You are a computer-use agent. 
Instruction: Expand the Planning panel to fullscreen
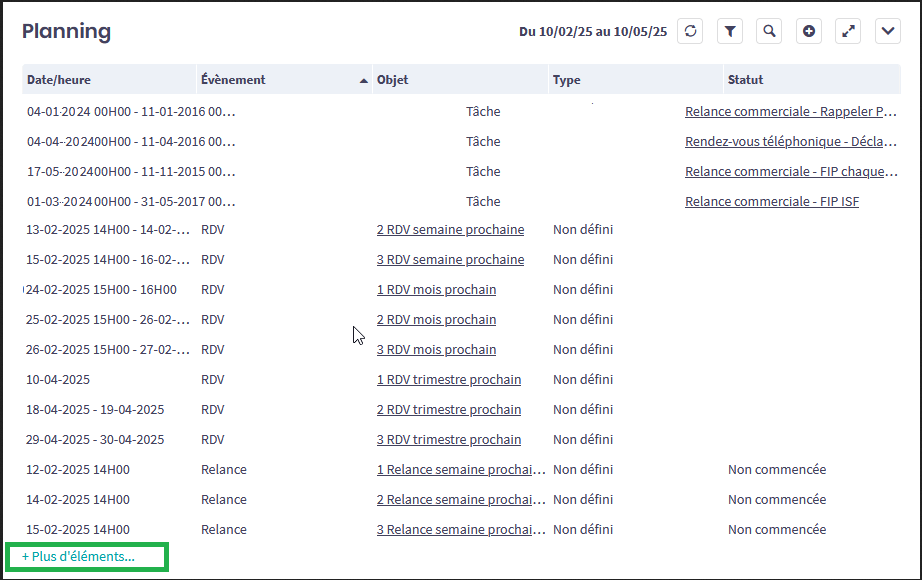848,32
